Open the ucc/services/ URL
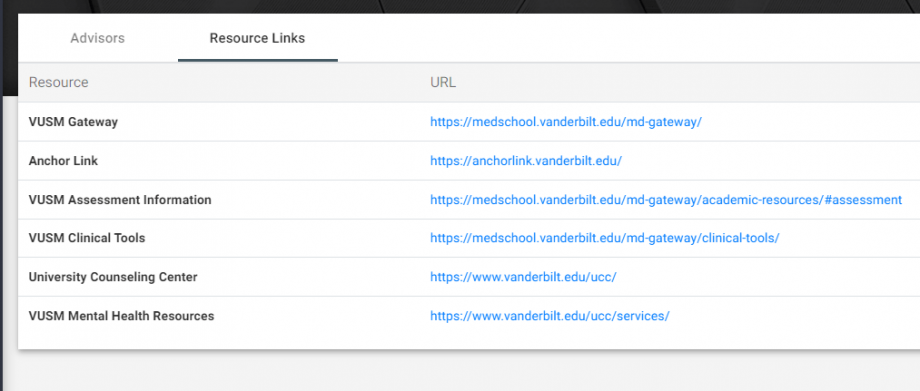Image resolution: width=920 pixels, height=391 pixels. pyautogui.click(x=550, y=316)
